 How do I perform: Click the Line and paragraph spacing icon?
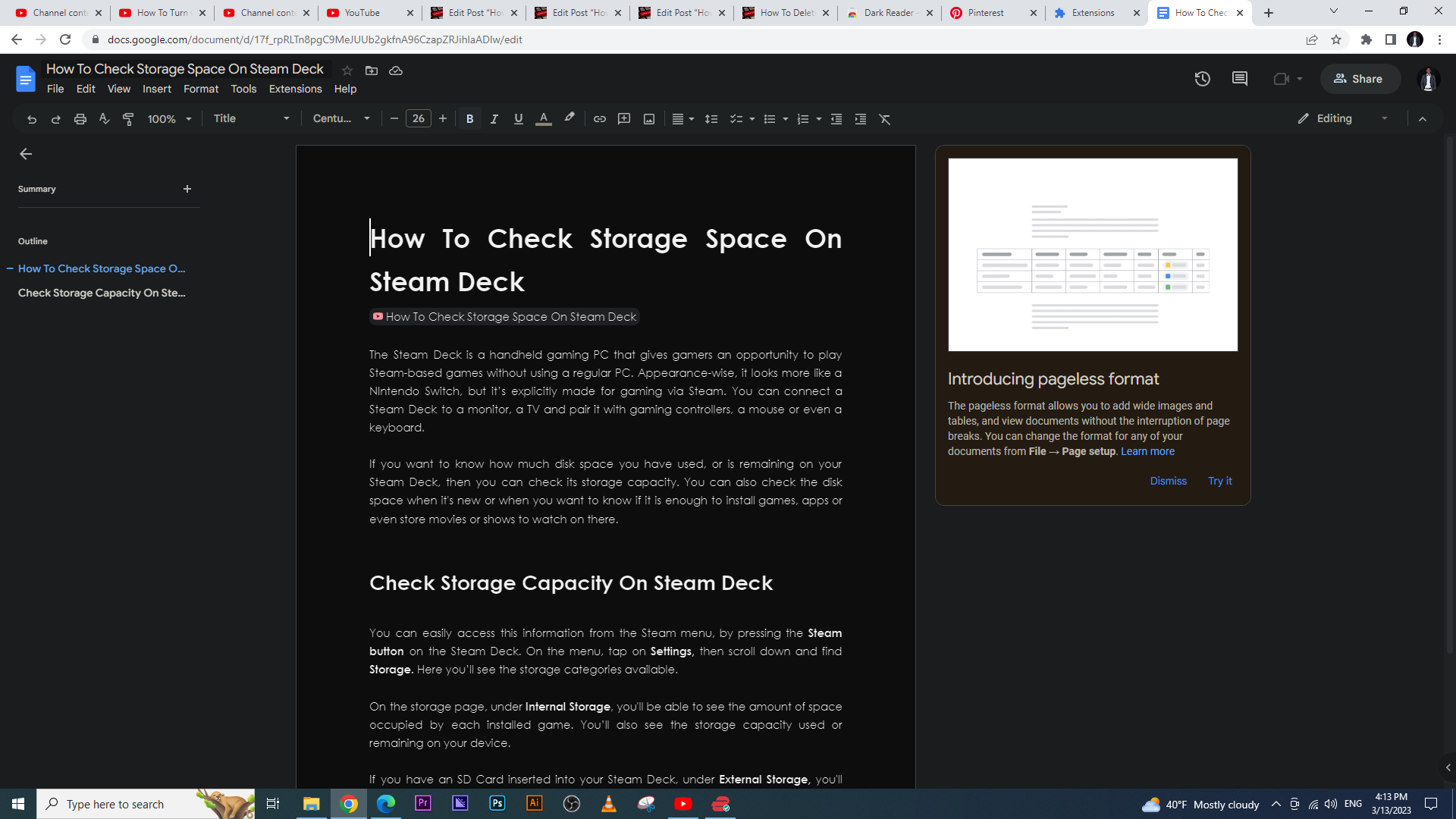(x=711, y=119)
